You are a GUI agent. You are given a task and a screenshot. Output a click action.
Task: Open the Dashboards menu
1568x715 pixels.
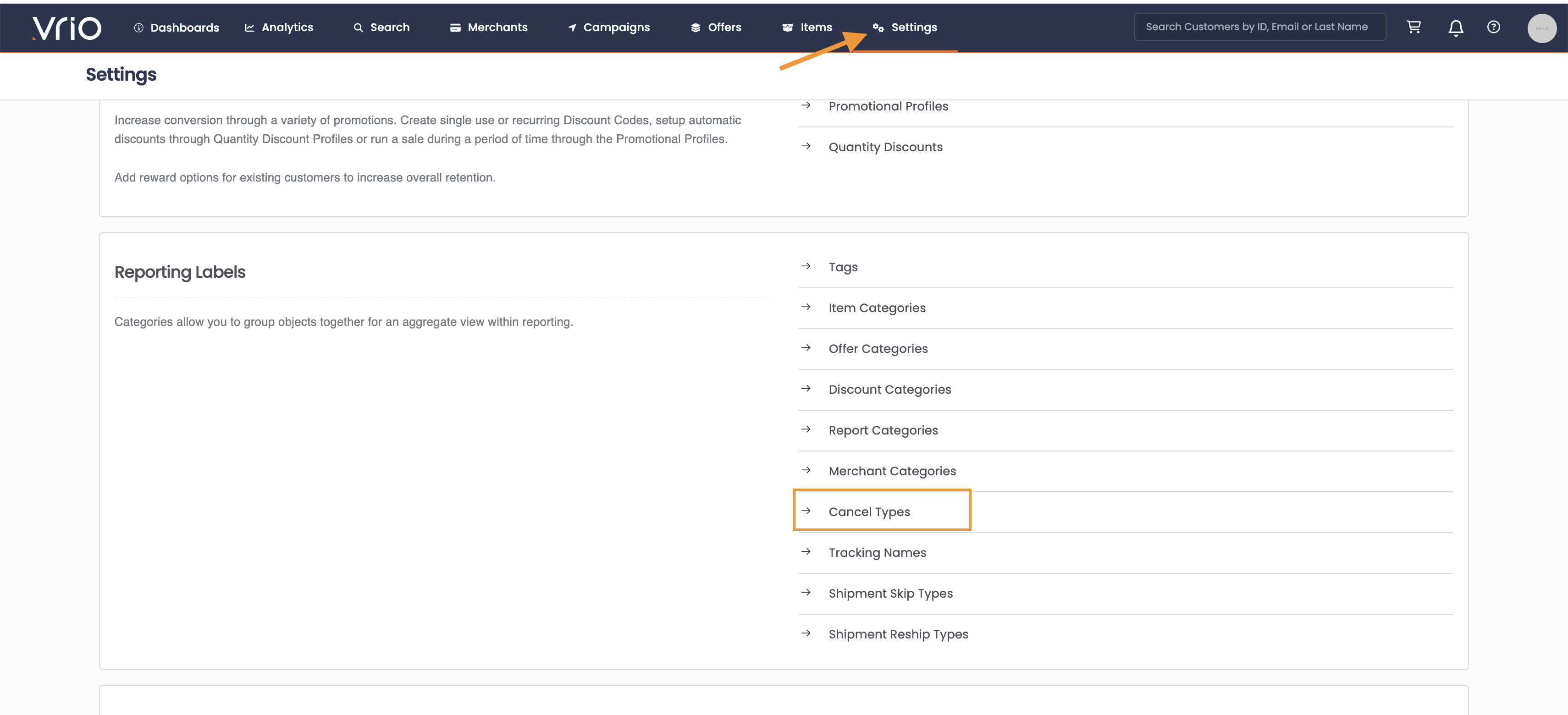coord(177,27)
